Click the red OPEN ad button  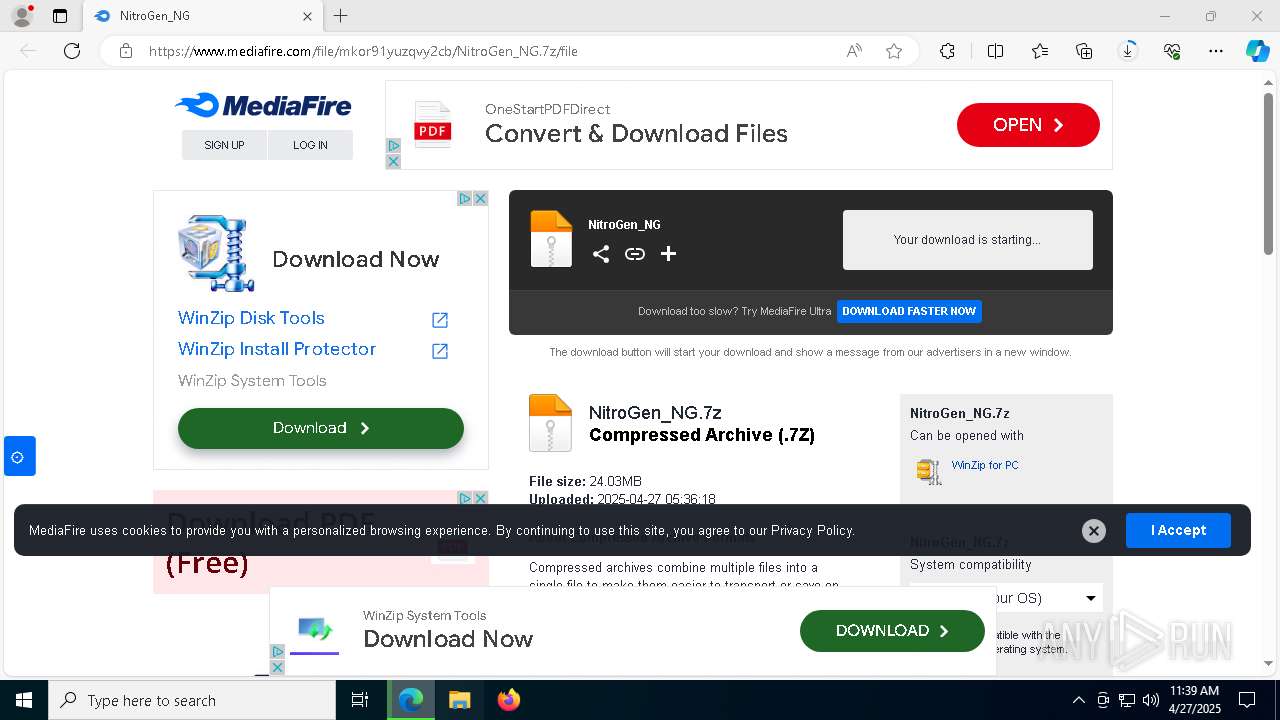click(x=1028, y=125)
